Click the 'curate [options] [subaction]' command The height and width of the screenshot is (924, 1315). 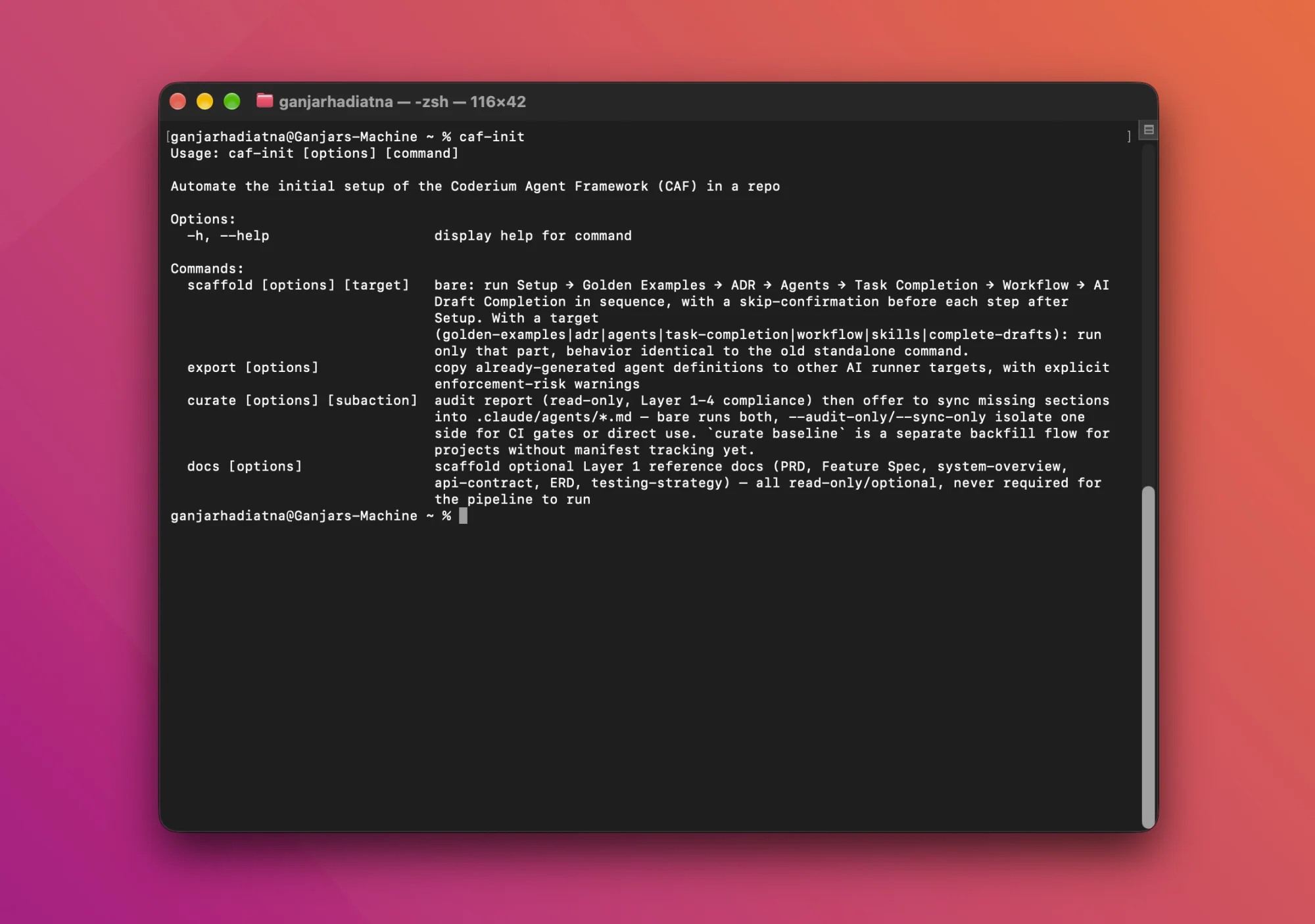click(x=302, y=400)
